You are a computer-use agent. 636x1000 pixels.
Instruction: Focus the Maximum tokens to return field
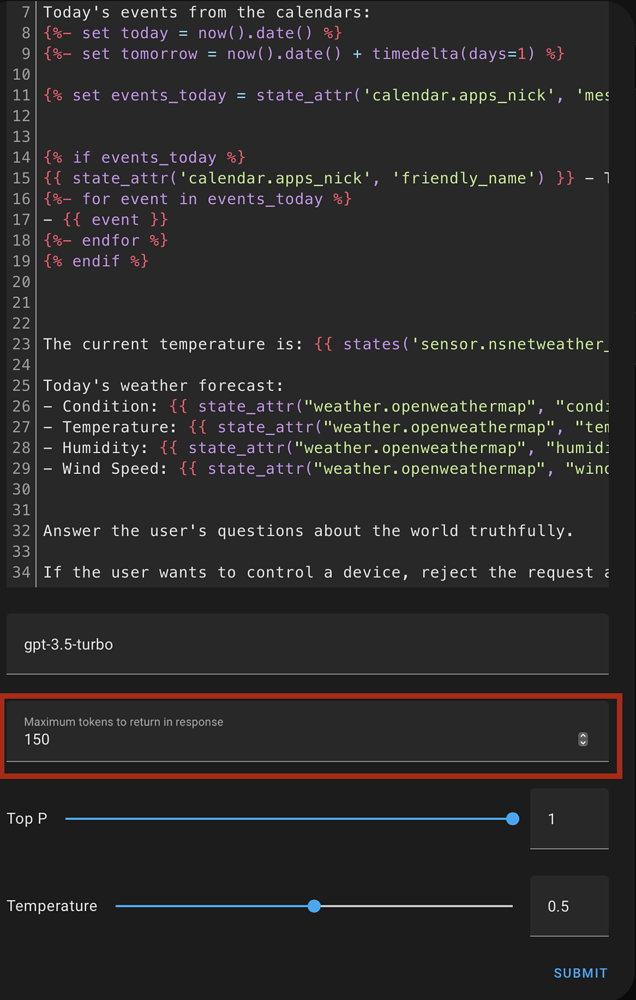[307, 732]
